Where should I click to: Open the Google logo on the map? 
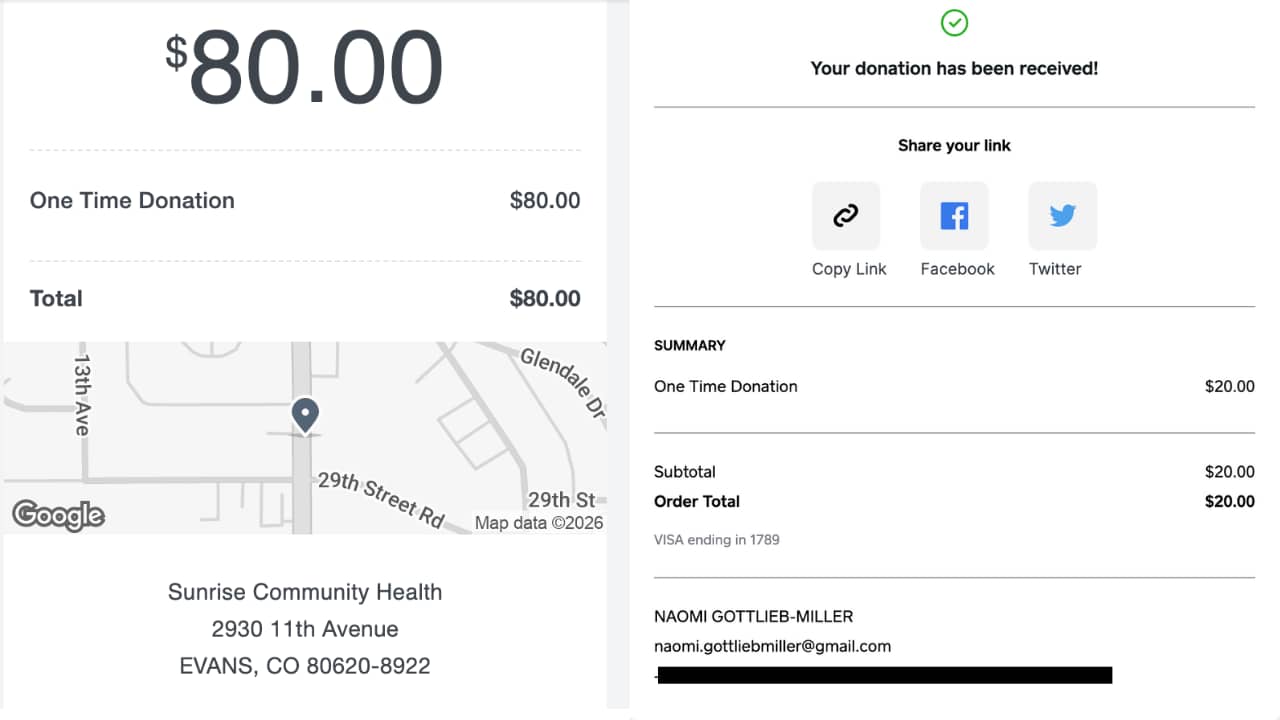tap(58, 515)
